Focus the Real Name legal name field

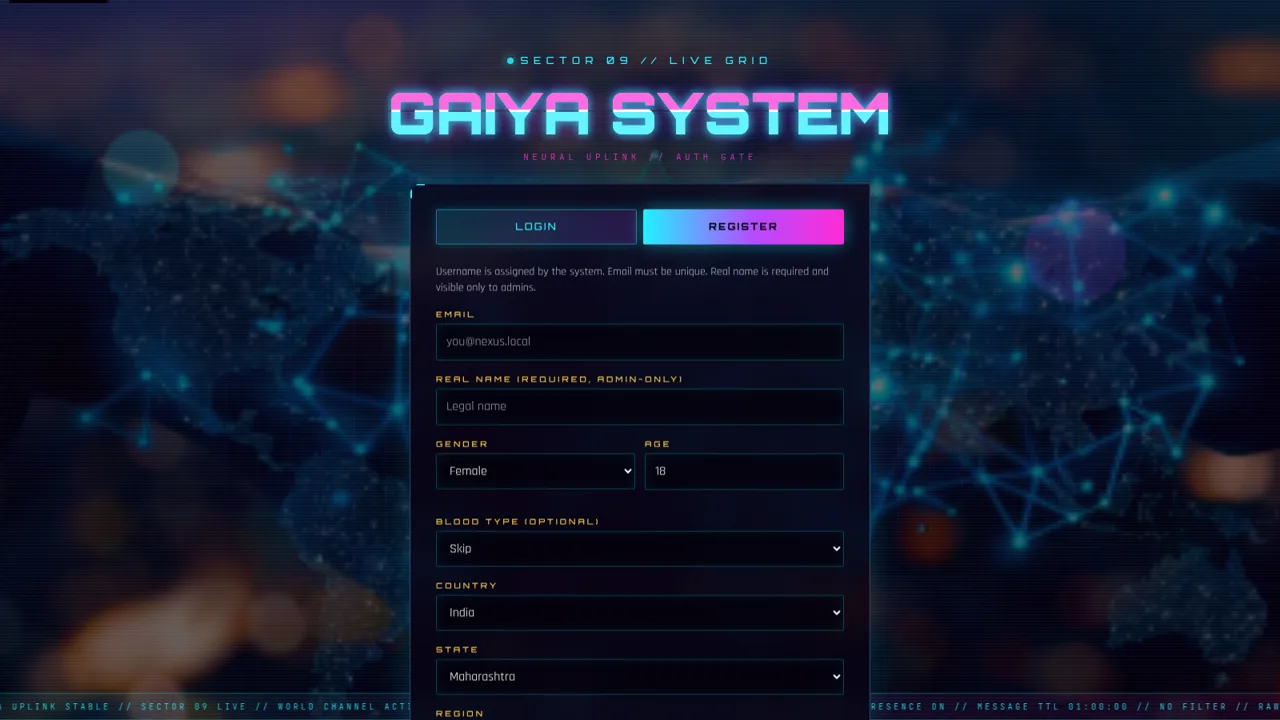[x=640, y=407]
